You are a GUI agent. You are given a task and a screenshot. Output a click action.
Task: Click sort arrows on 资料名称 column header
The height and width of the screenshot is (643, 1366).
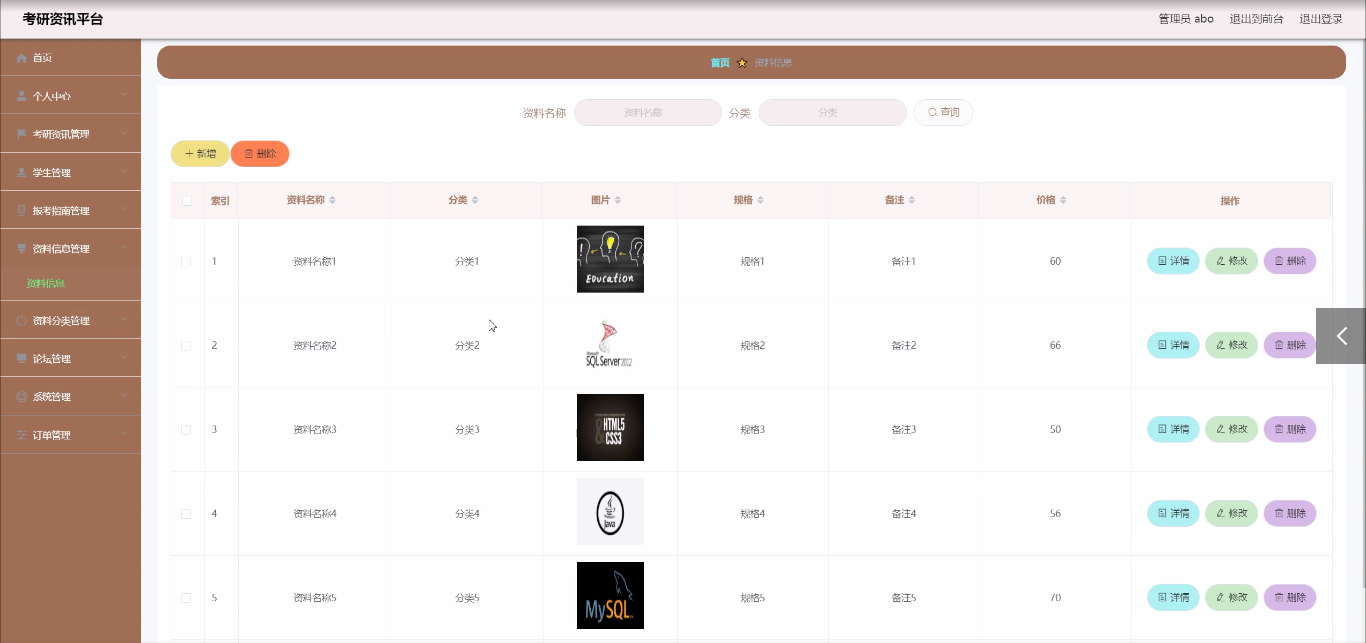click(x=332, y=201)
